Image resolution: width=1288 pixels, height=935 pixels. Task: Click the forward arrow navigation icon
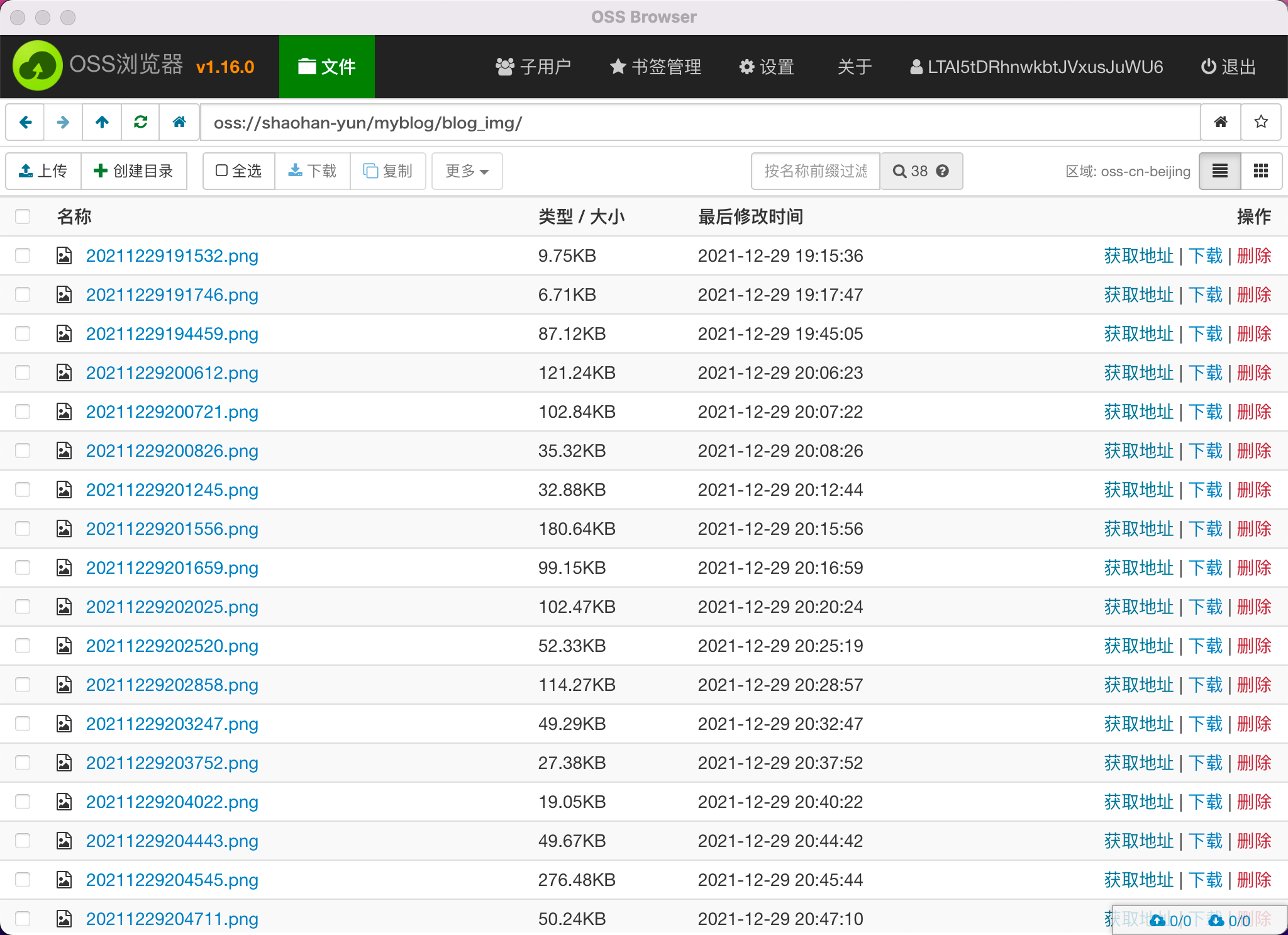[x=63, y=122]
